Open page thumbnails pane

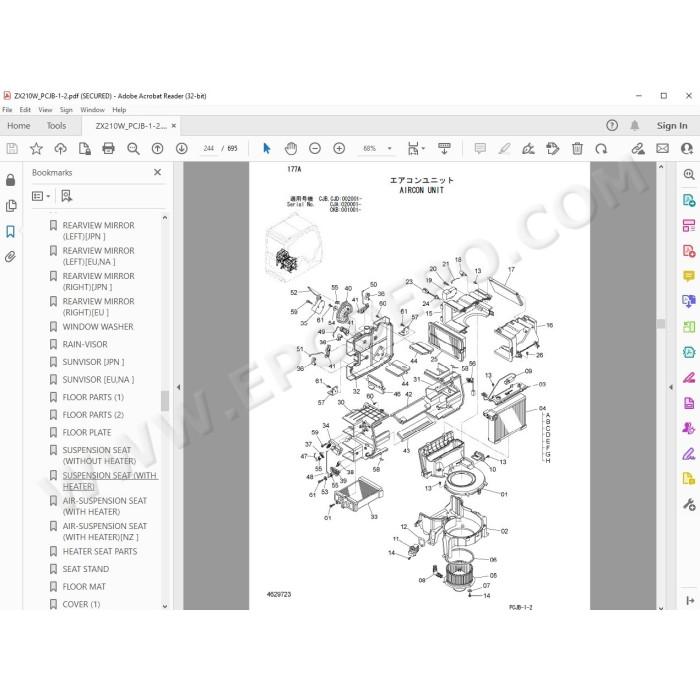pyautogui.click(x=11, y=205)
